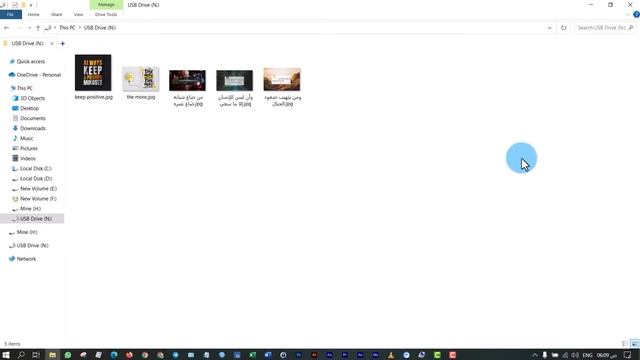
Task: Select New Volume (F:) in sidebar
Action: tap(38, 199)
